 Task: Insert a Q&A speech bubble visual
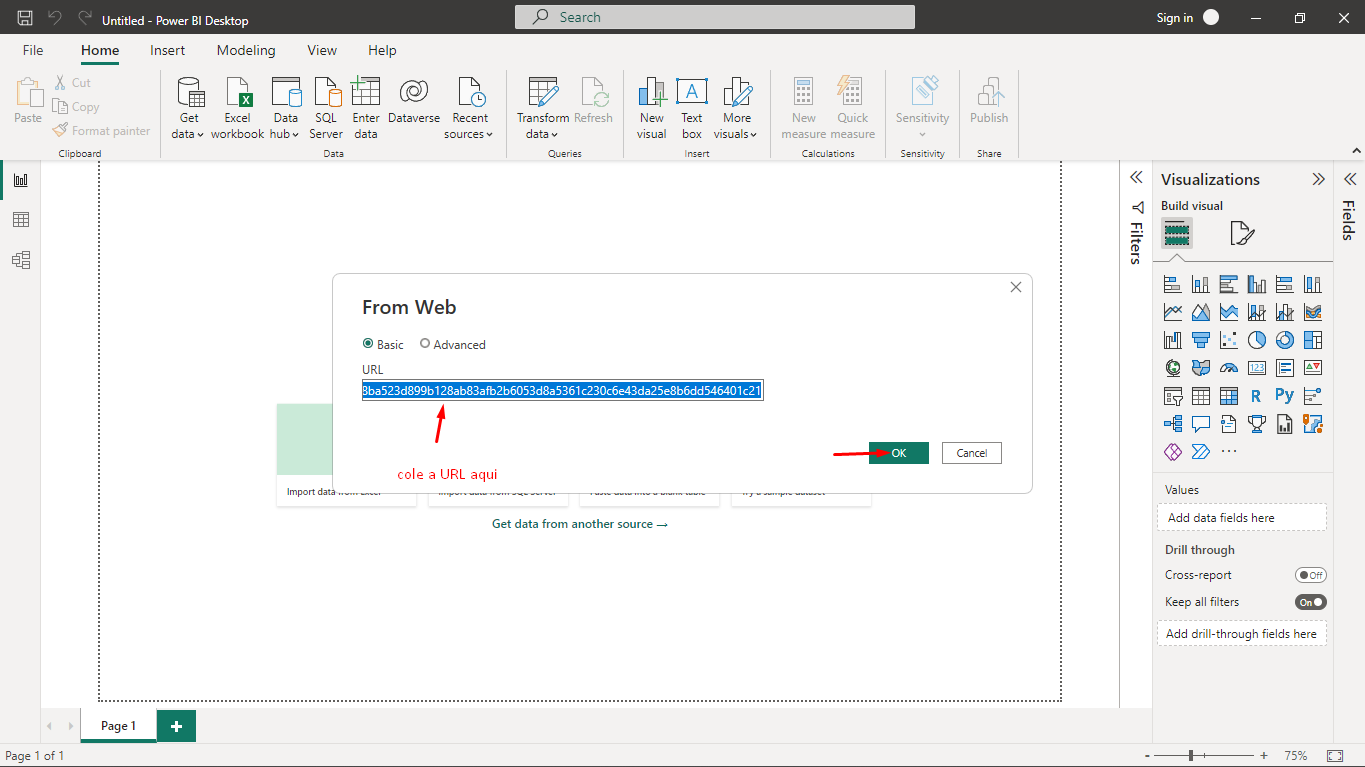[1201, 424]
